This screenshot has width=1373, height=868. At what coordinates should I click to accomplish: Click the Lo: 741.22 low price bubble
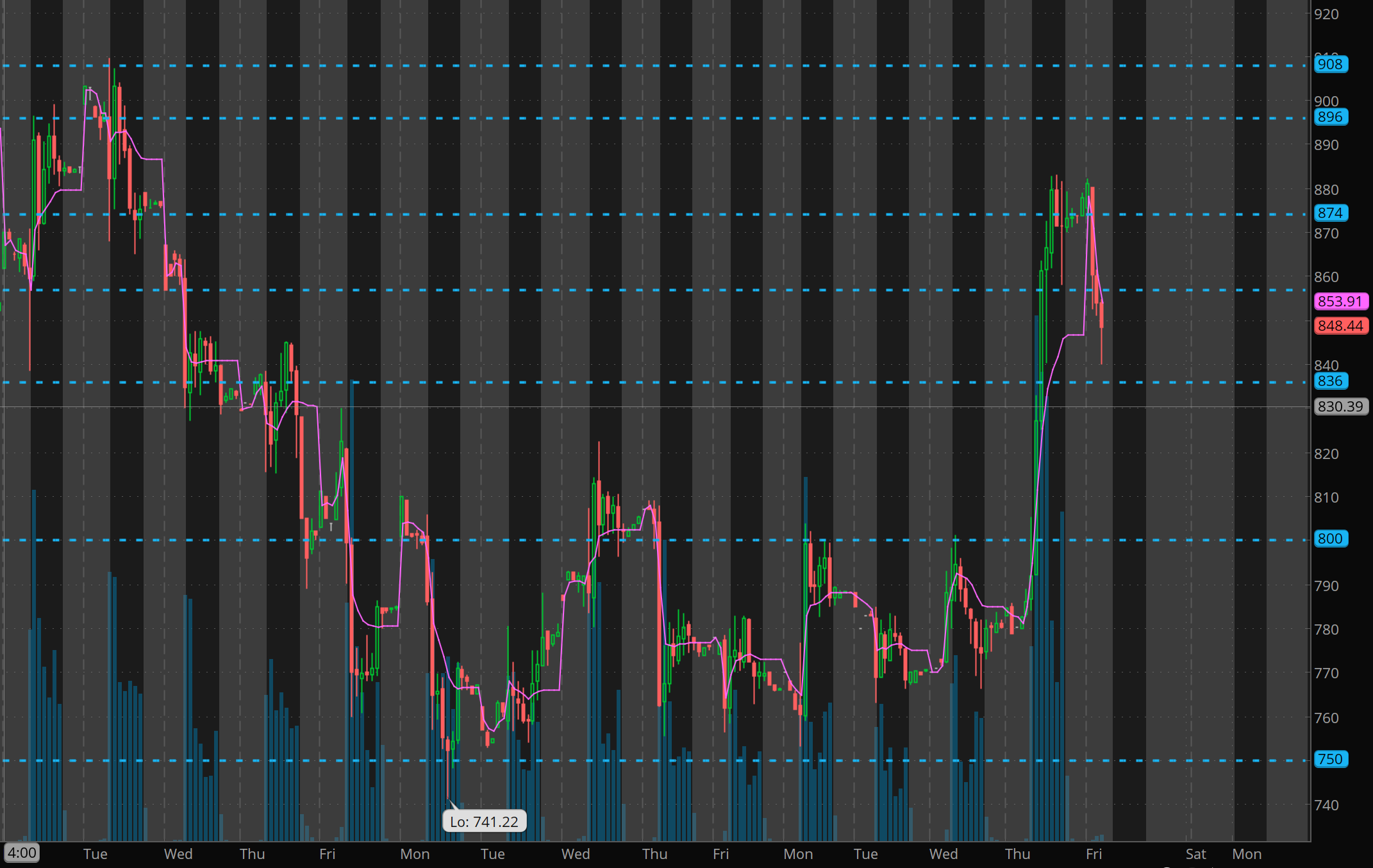pos(484,822)
